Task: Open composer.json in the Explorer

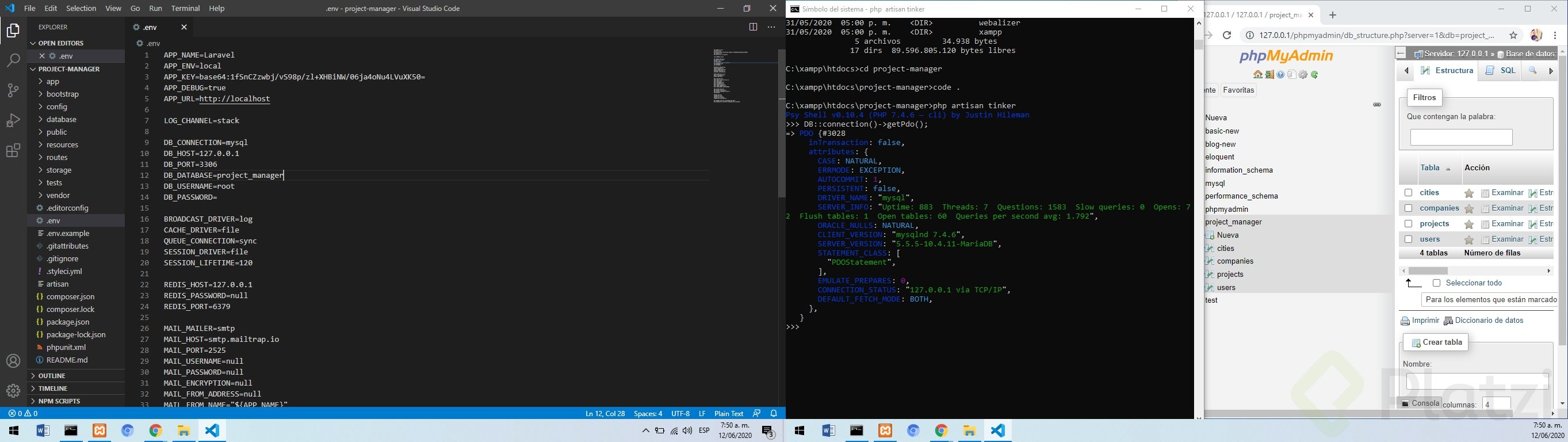Action: pyautogui.click(x=71, y=296)
